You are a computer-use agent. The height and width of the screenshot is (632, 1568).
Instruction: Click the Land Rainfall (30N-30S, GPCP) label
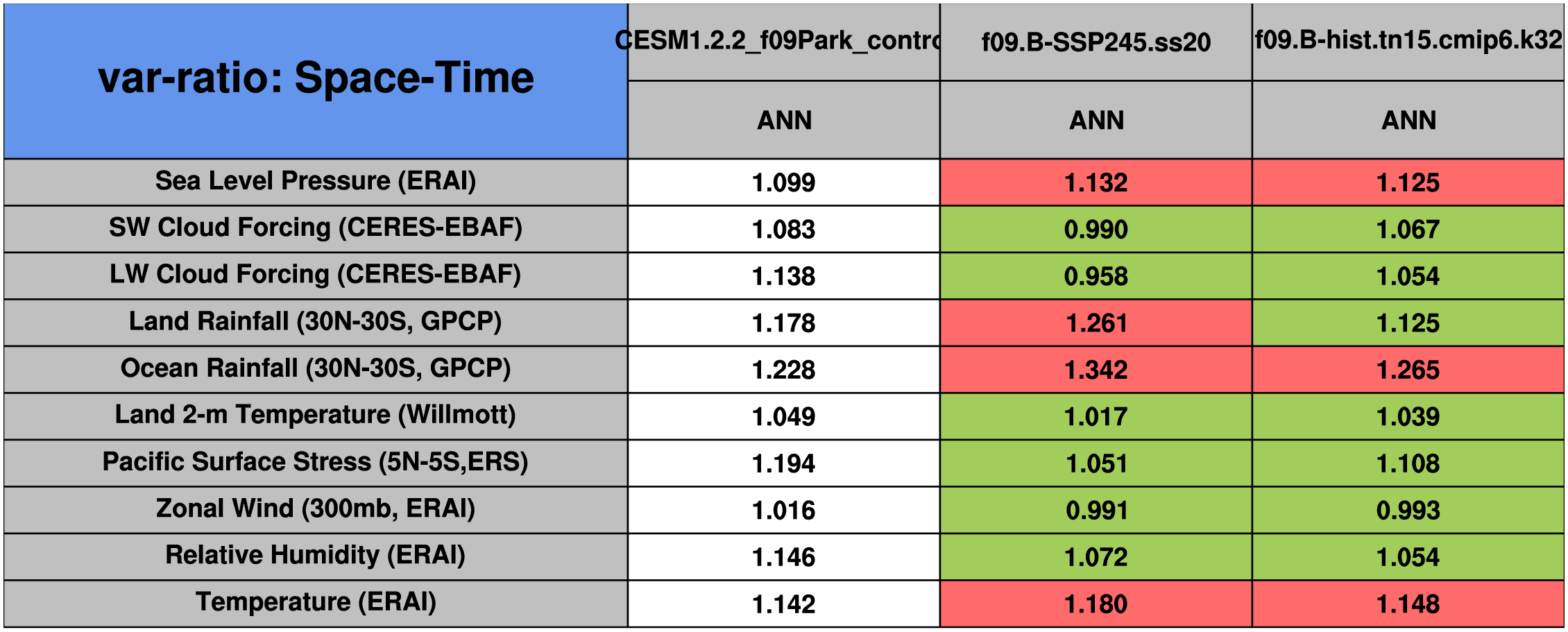316,322
